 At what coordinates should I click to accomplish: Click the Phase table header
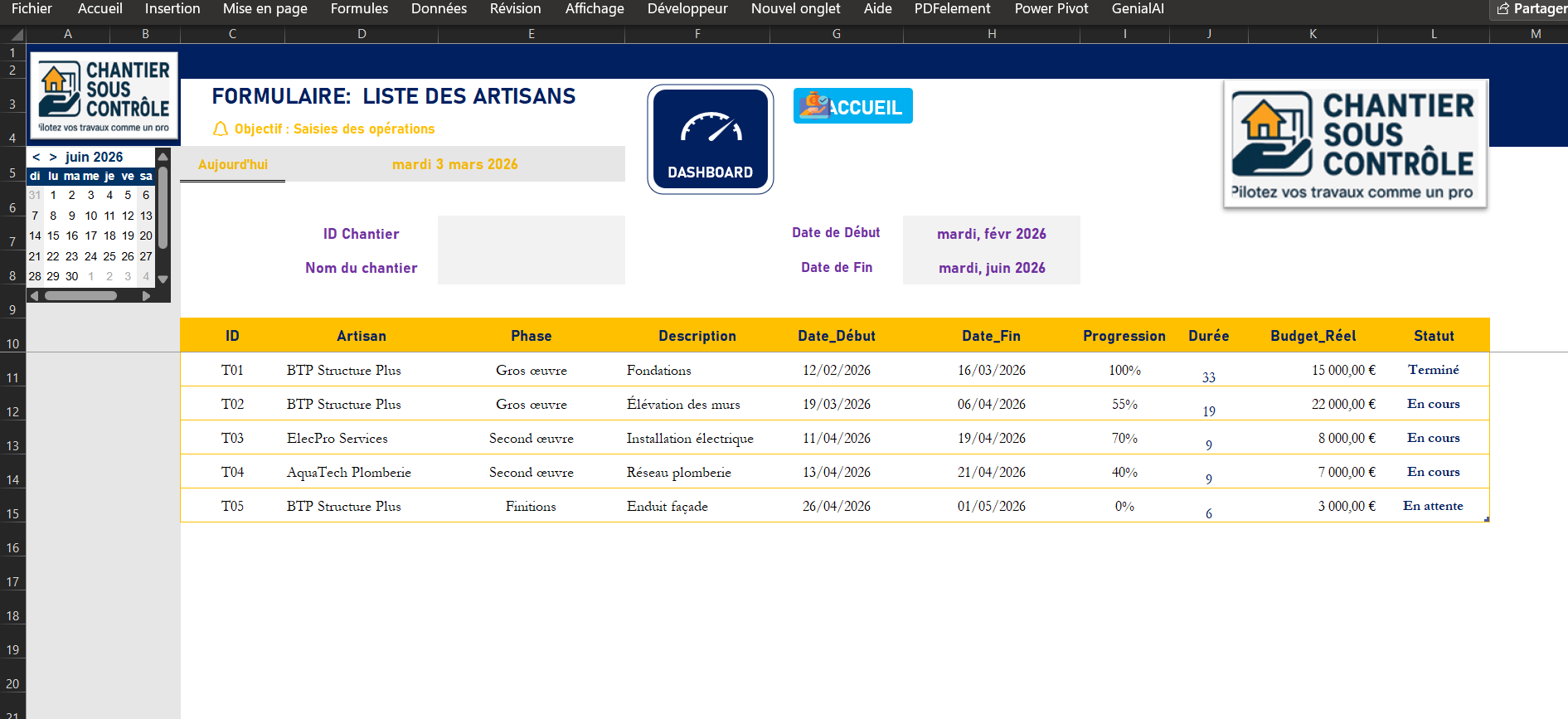[532, 336]
